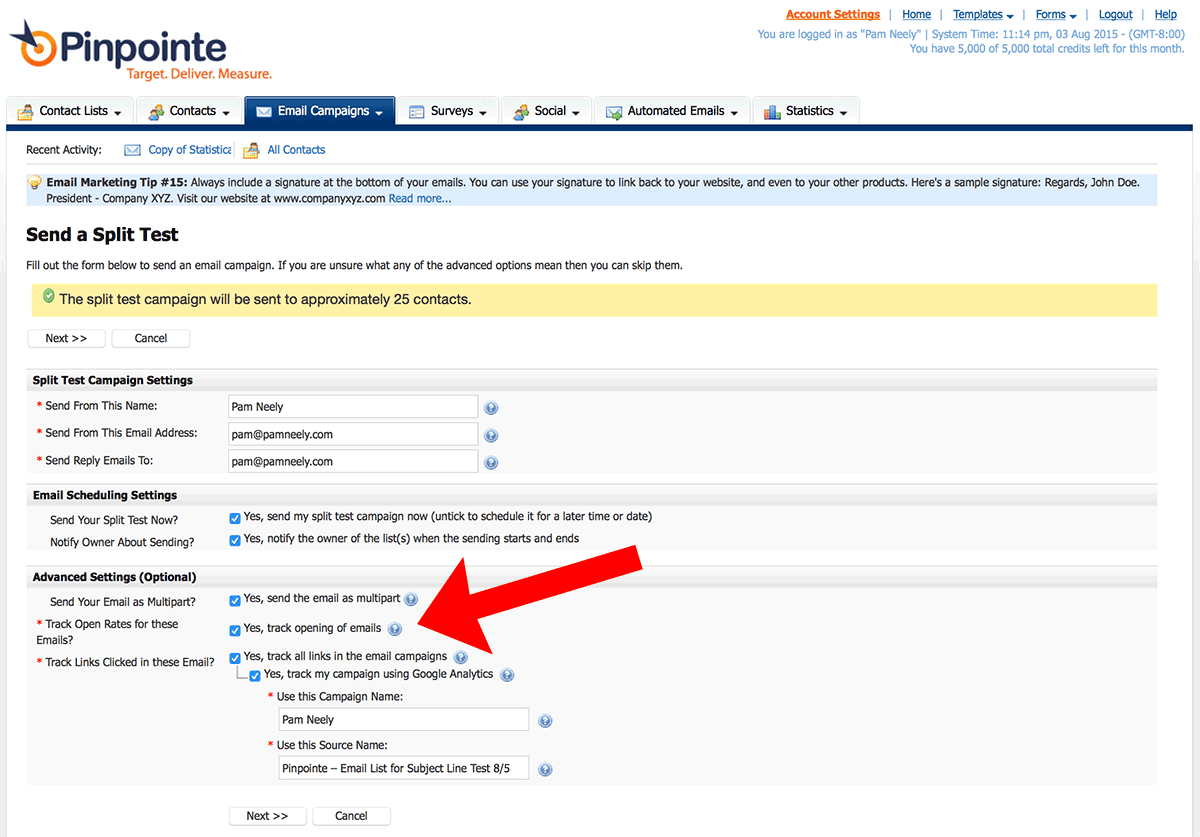The height and width of the screenshot is (837, 1200).
Task: Click the lightbulb marketing tip icon
Action: click(35, 183)
